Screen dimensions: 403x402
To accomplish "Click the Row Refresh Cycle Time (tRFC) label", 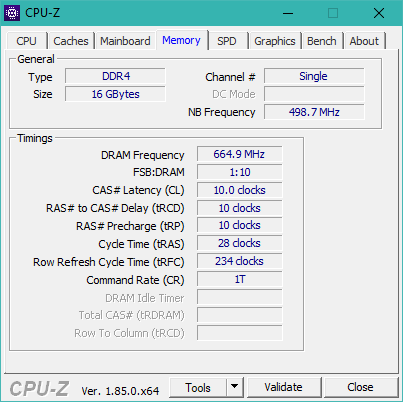I will pos(109,262).
